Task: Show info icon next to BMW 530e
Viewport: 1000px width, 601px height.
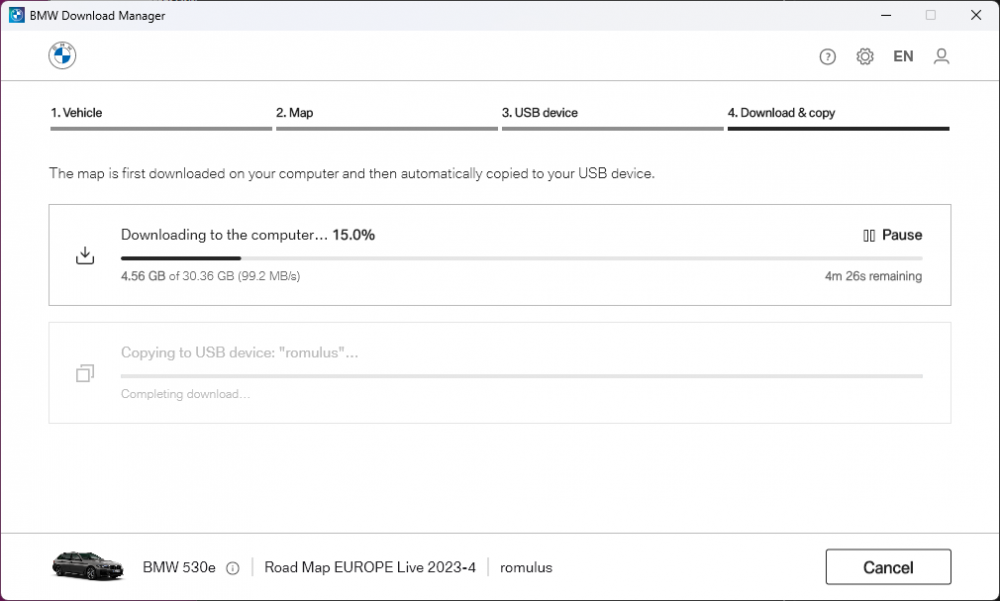Action: coord(233,568)
